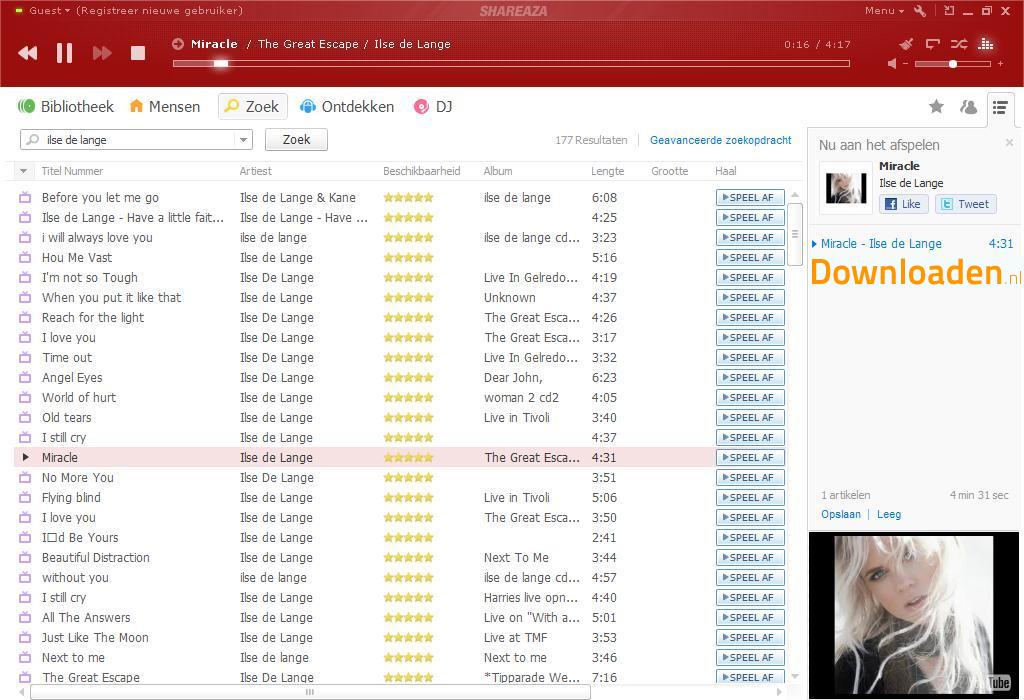Mute audio via speaker icon

click(x=893, y=63)
